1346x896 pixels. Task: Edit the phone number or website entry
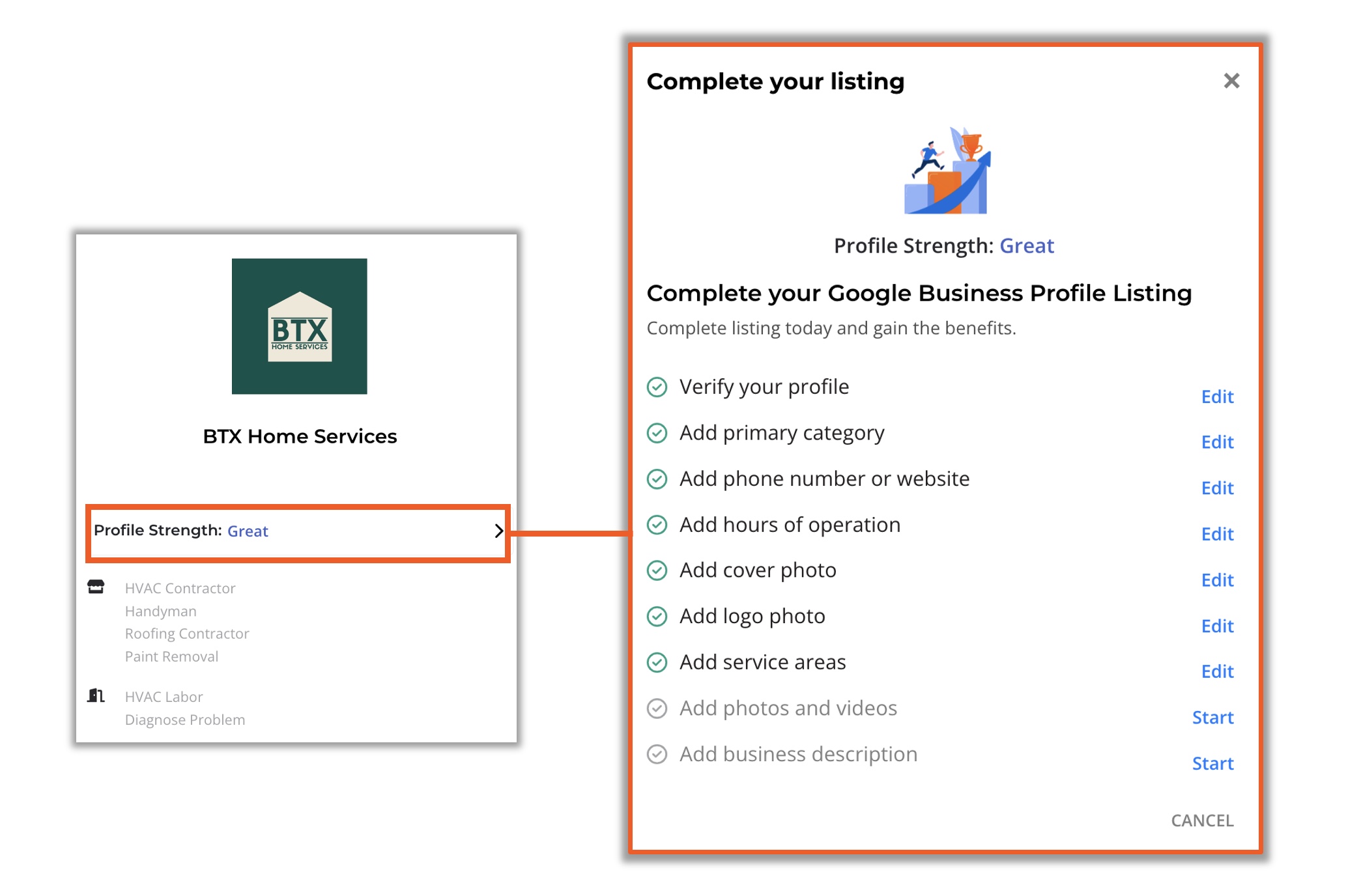pyautogui.click(x=1217, y=488)
